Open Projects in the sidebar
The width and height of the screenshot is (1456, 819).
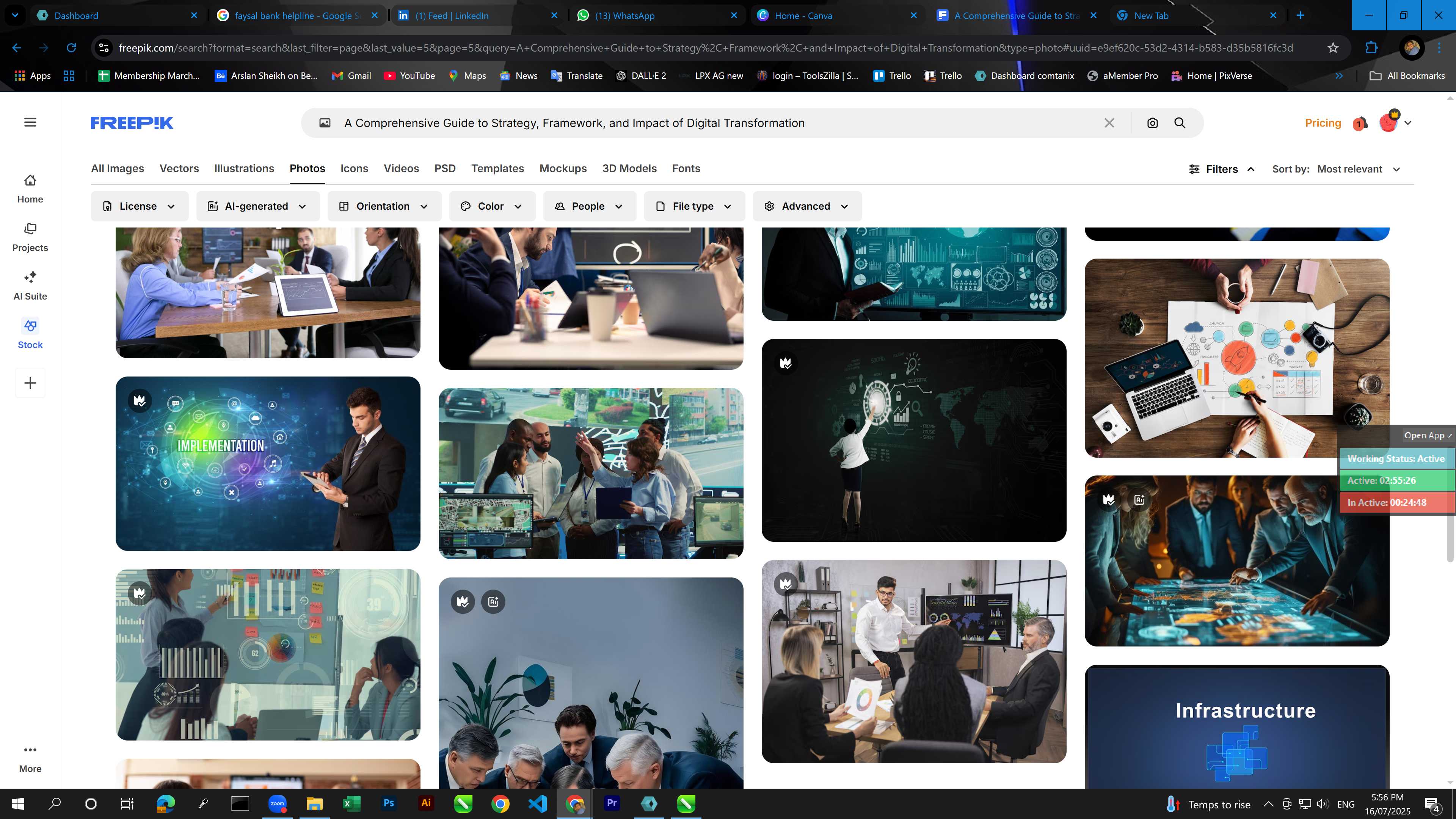(30, 237)
